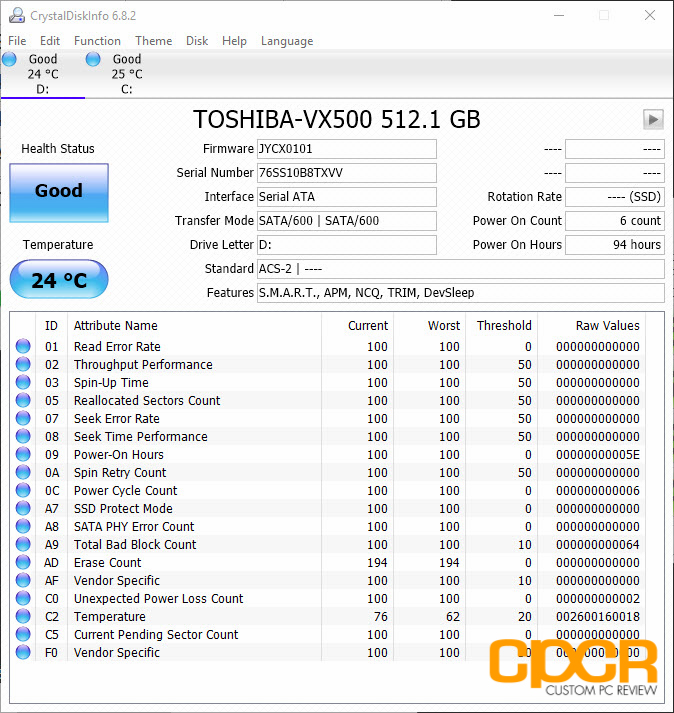Click the Serial Number field
The height and width of the screenshot is (713, 674).
click(x=347, y=173)
